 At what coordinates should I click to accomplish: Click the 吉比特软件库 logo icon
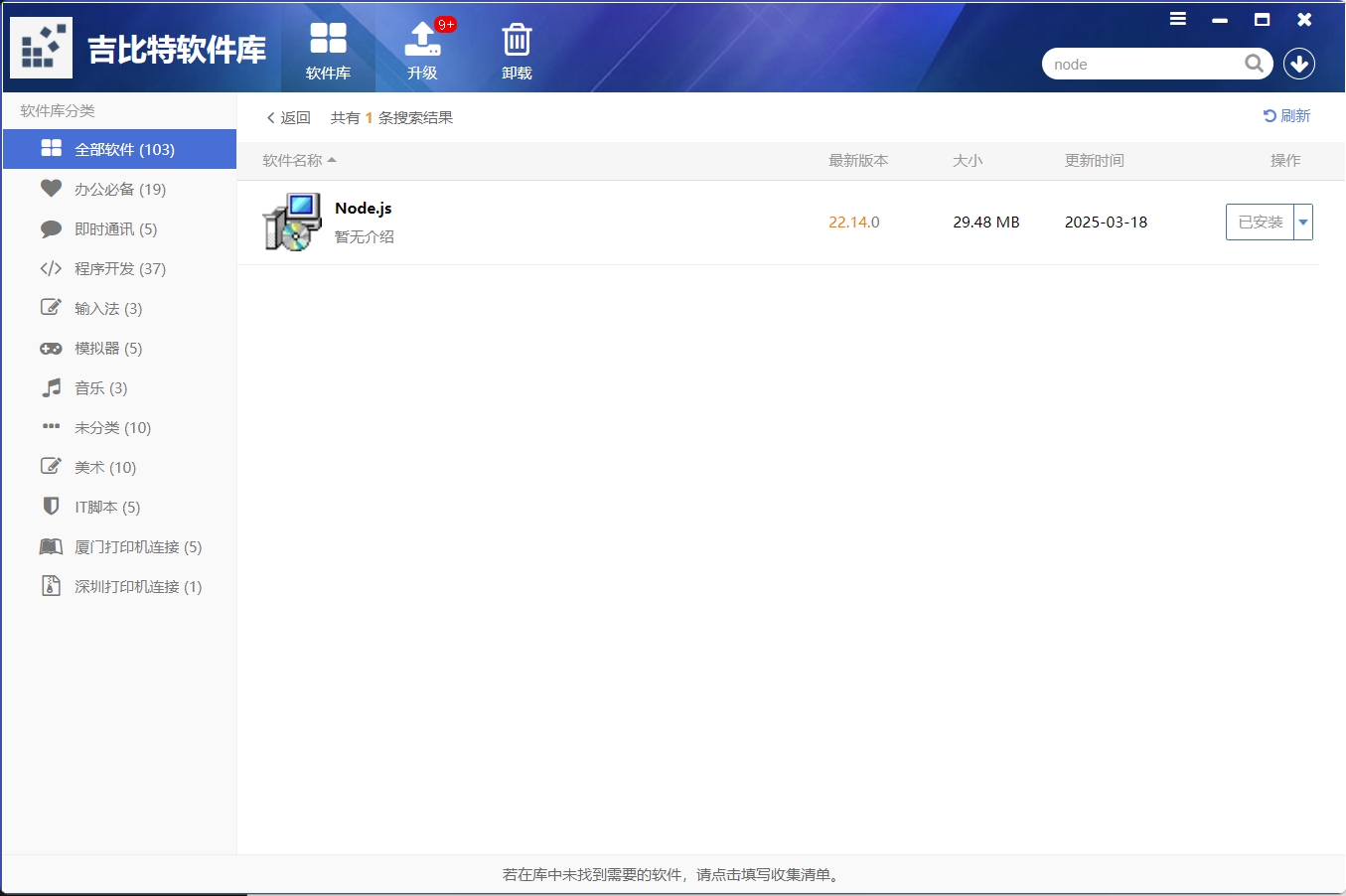point(42,48)
